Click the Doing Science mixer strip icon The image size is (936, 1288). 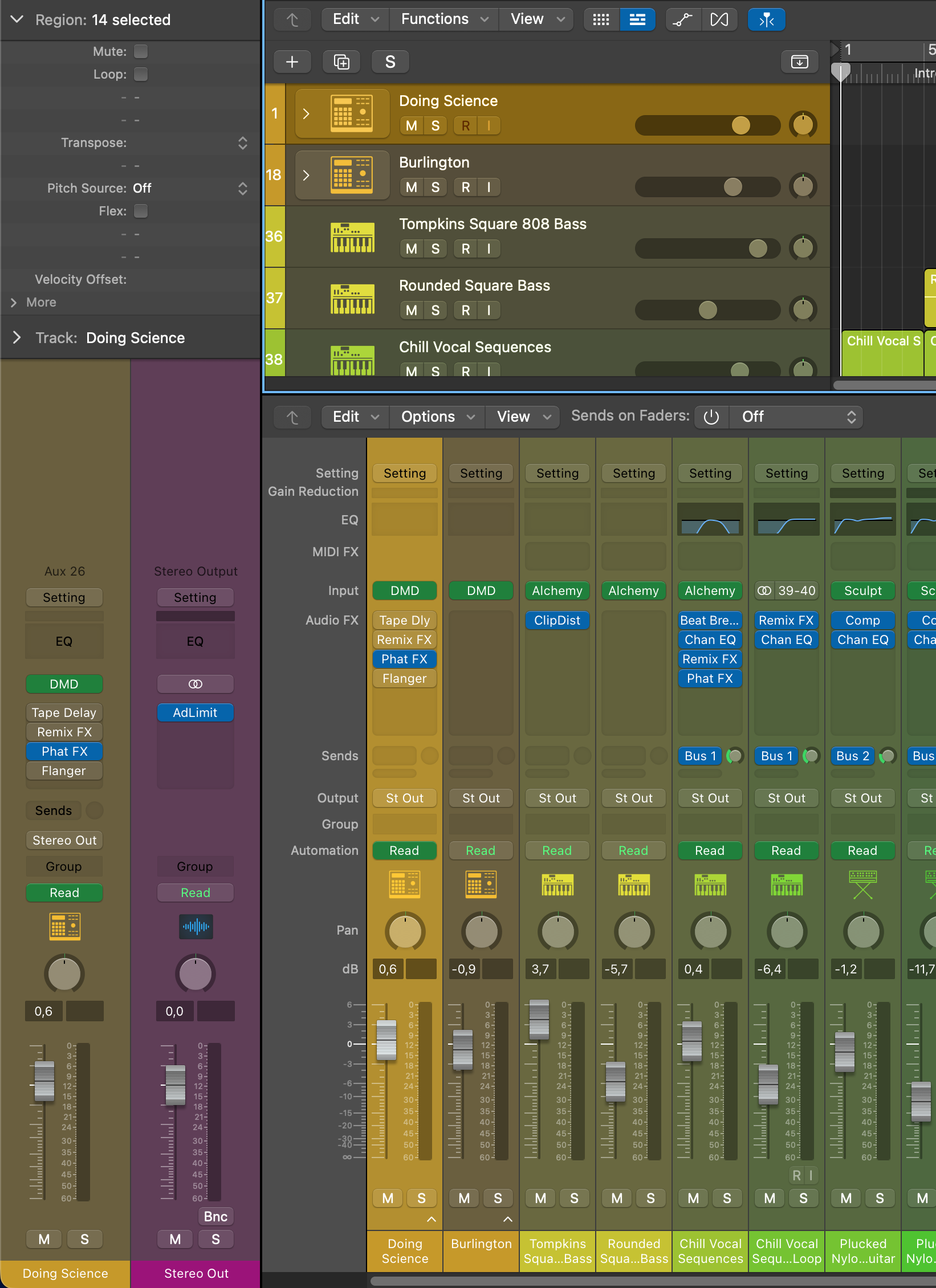click(405, 885)
